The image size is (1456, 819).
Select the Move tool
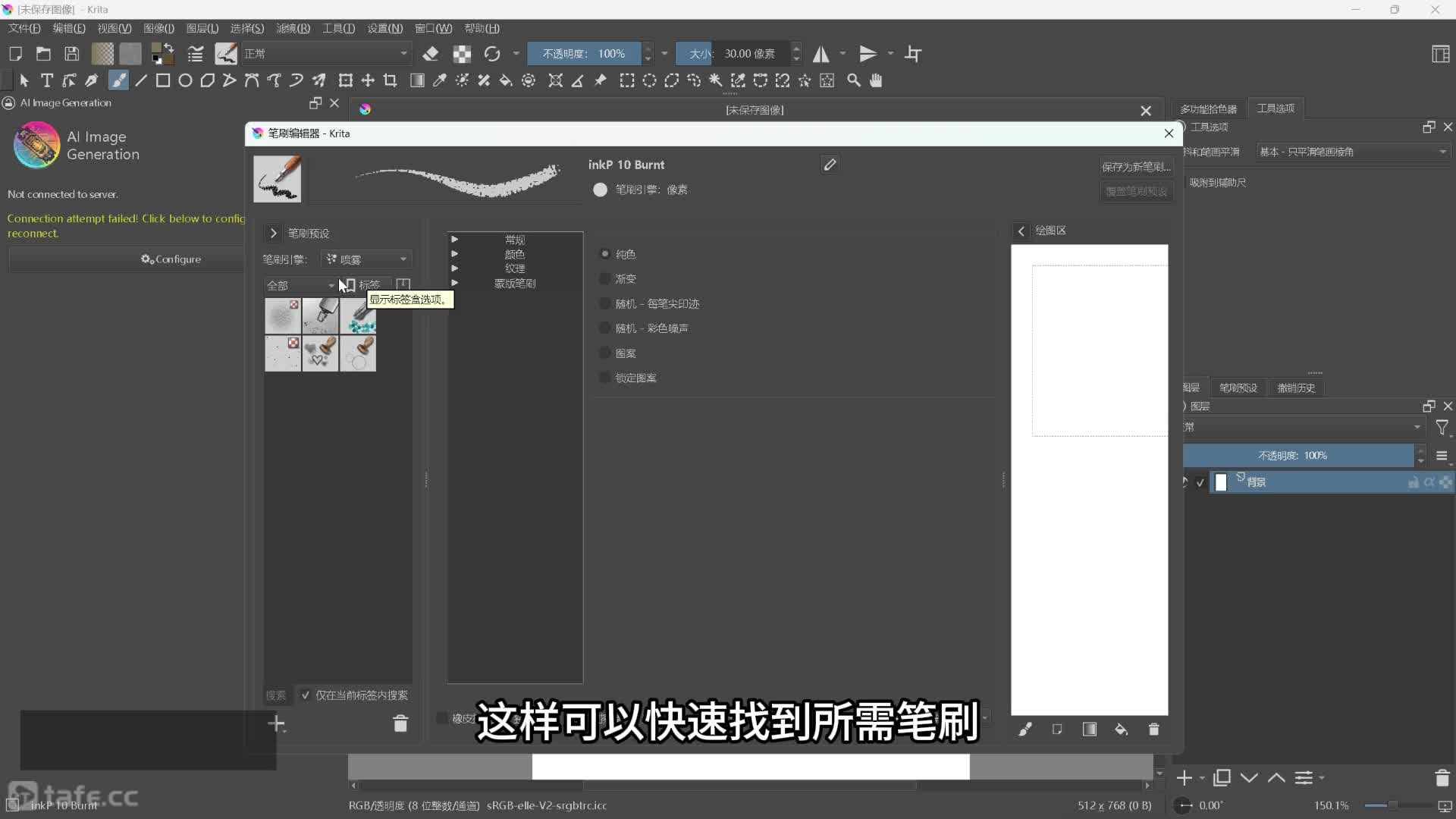click(368, 80)
